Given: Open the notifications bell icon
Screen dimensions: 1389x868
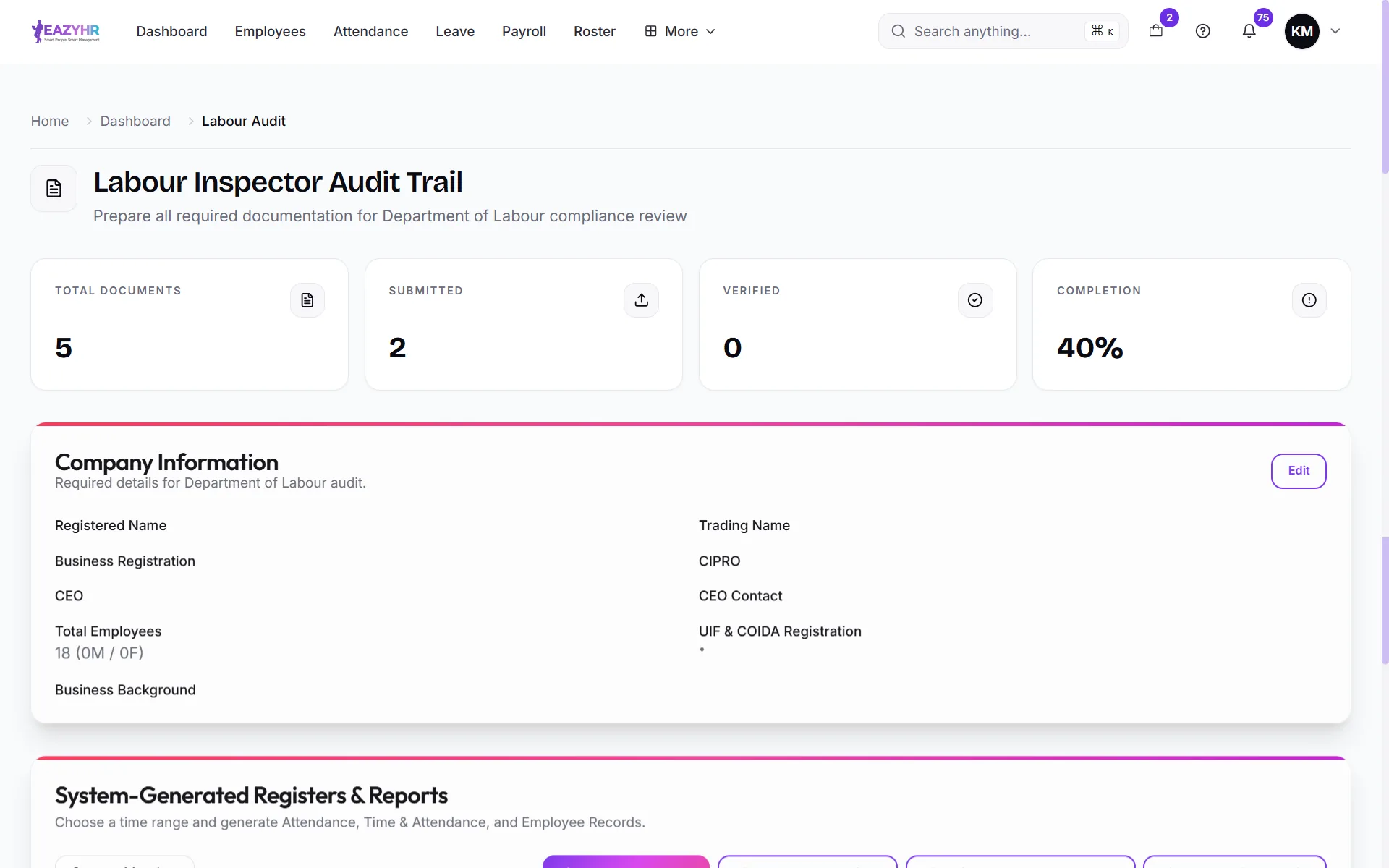Looking at the screenshot, I should (x=1249, y=31).
